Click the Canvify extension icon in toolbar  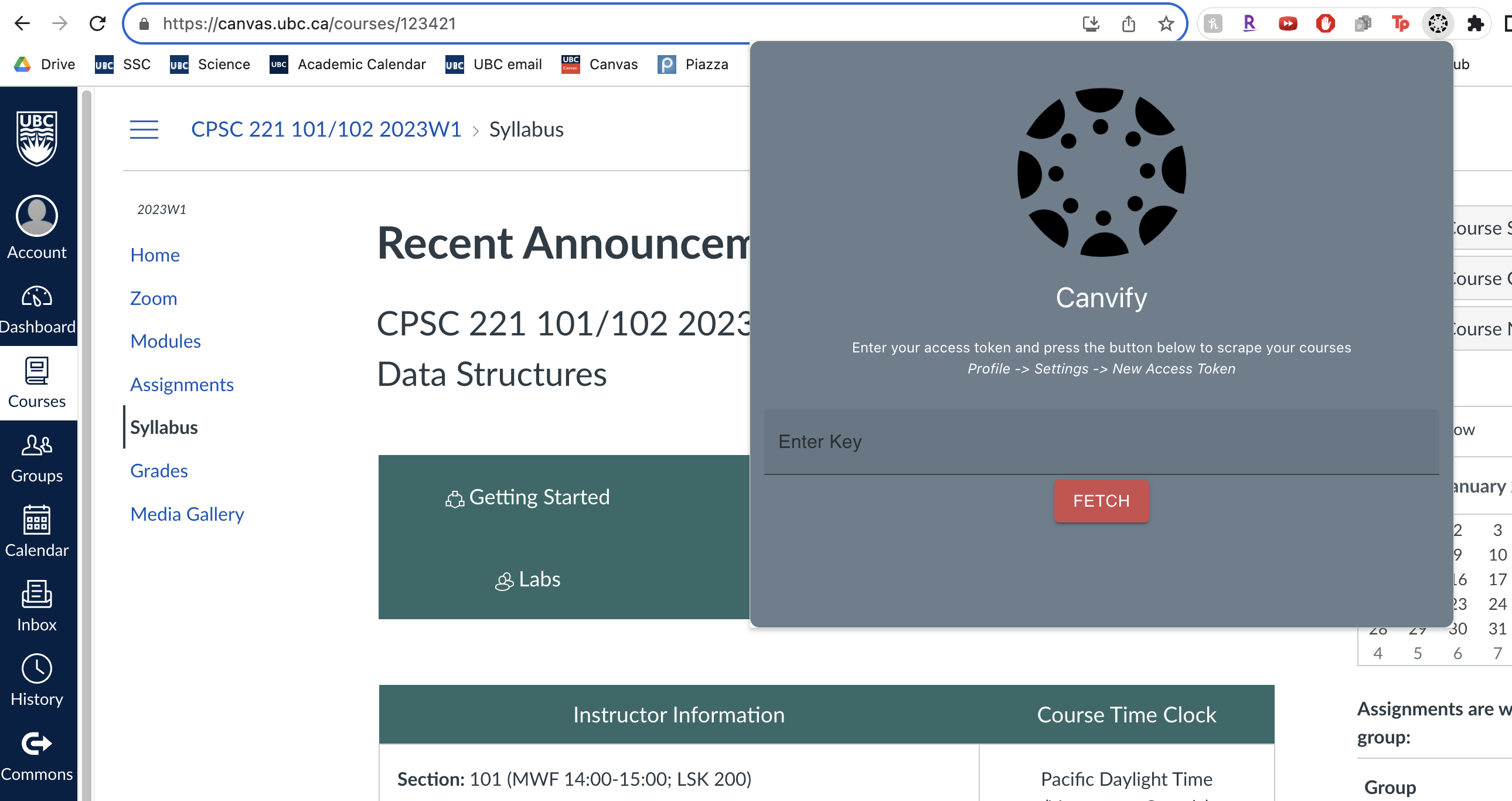point(1438,23)
